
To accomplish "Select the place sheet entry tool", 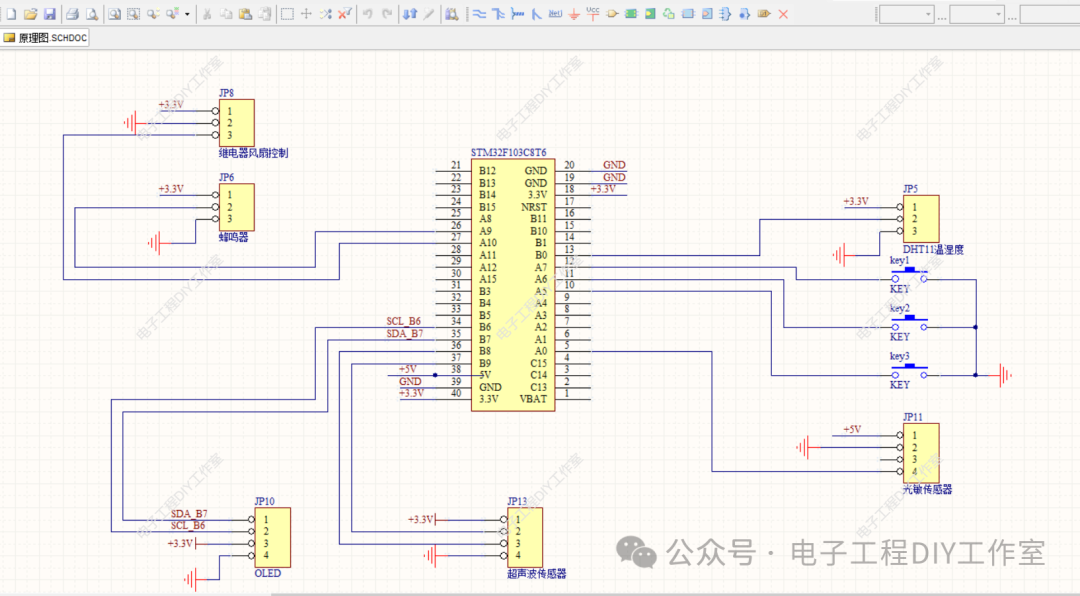I will point(650,14).
